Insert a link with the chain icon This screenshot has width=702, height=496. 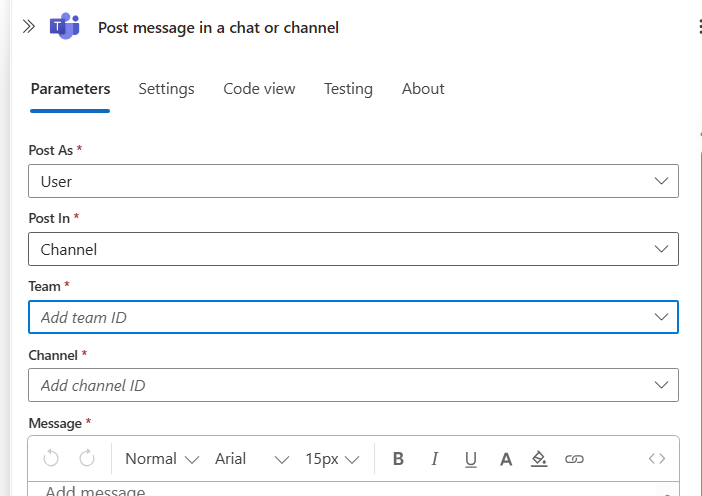[x=574, y=459]
